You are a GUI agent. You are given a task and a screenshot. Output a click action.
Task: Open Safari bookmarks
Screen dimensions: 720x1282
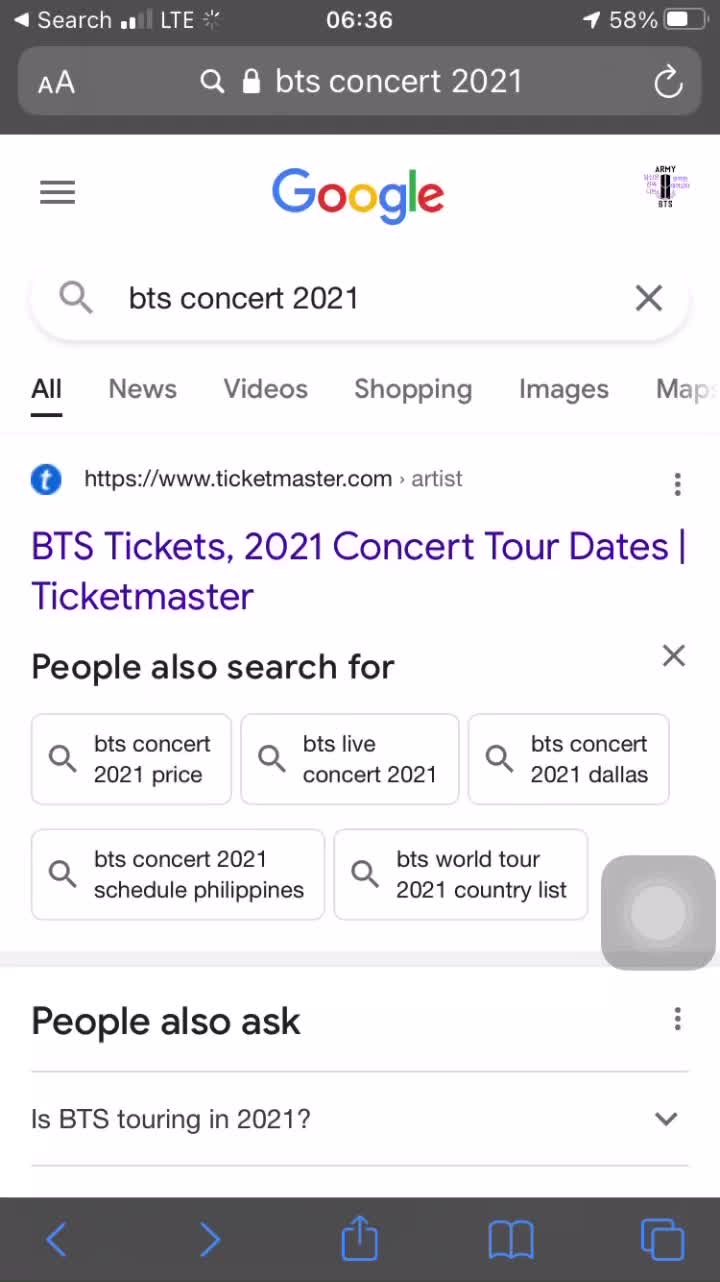click(511, 1240)
